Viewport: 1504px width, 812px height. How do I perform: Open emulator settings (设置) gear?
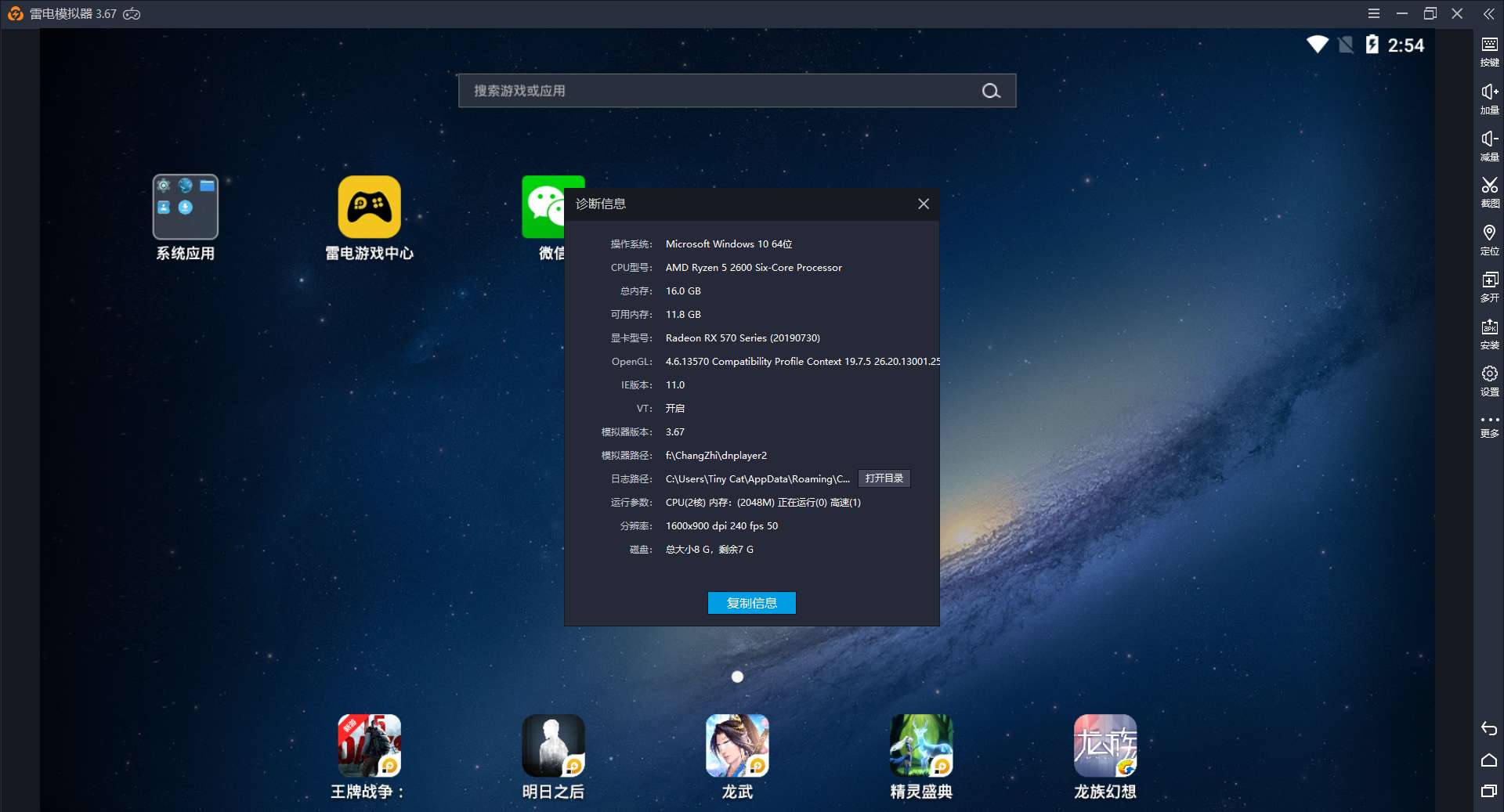[x=1489, y=379]
